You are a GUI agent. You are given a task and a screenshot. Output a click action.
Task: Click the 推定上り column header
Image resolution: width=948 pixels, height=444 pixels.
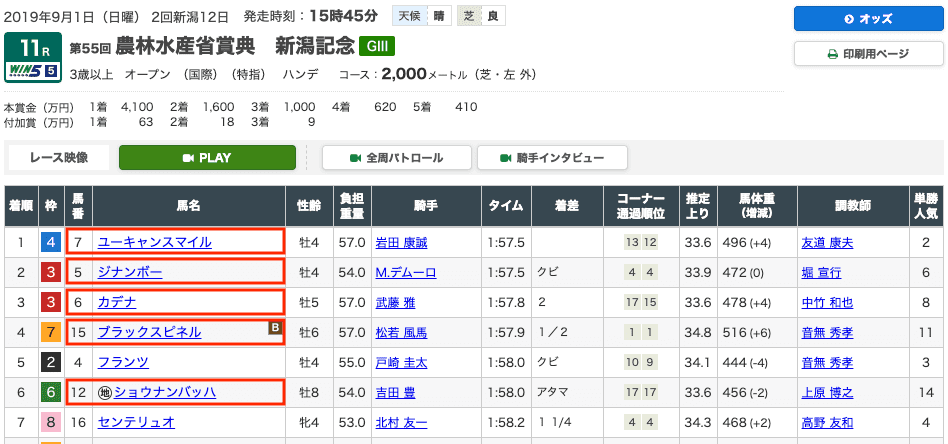[697, 206]
